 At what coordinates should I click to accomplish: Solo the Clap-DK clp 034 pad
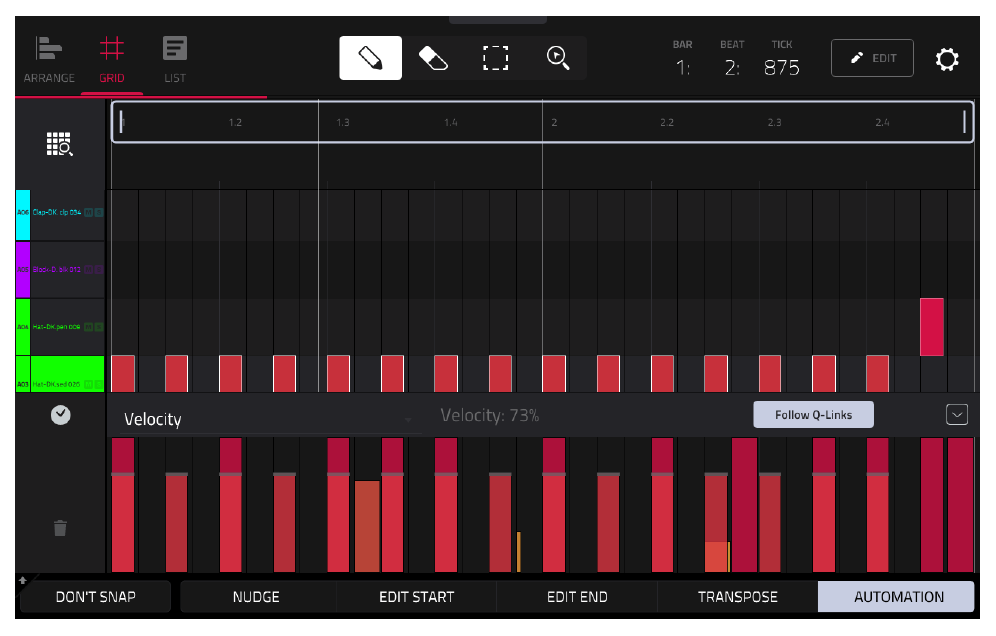[x=98, y=212]
